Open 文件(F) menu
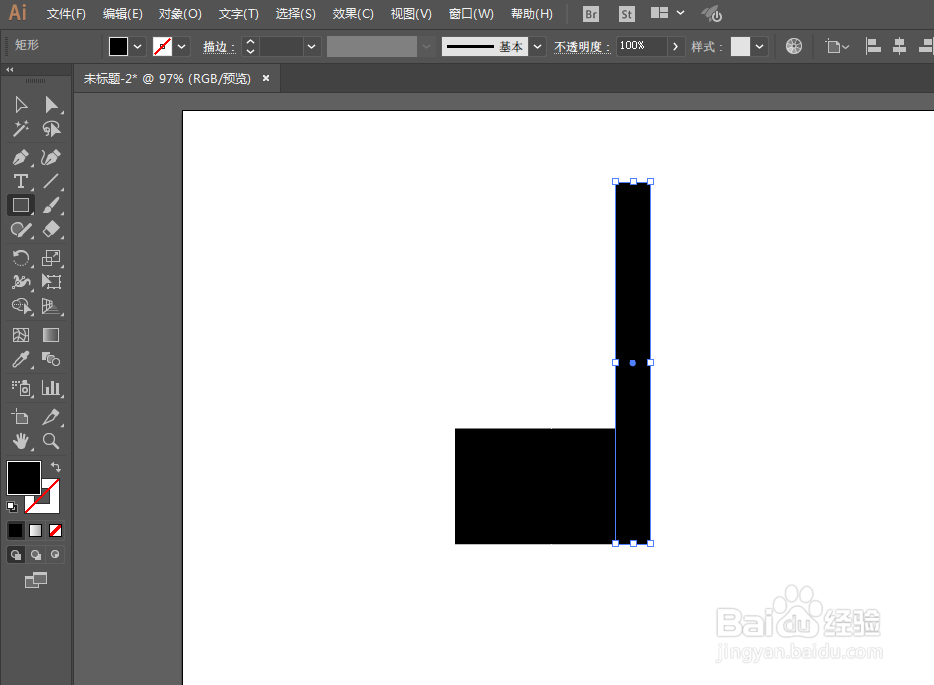 tap(66, 14)
